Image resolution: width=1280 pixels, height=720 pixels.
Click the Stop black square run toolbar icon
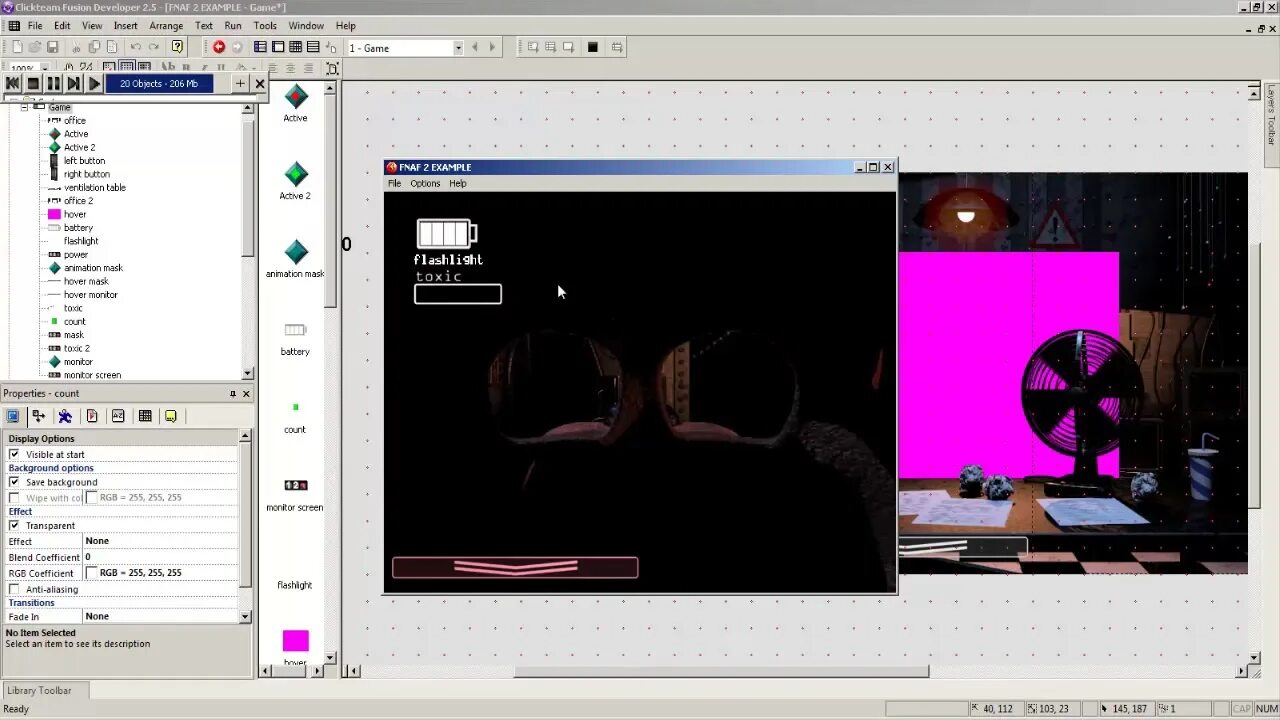(592, 47)
